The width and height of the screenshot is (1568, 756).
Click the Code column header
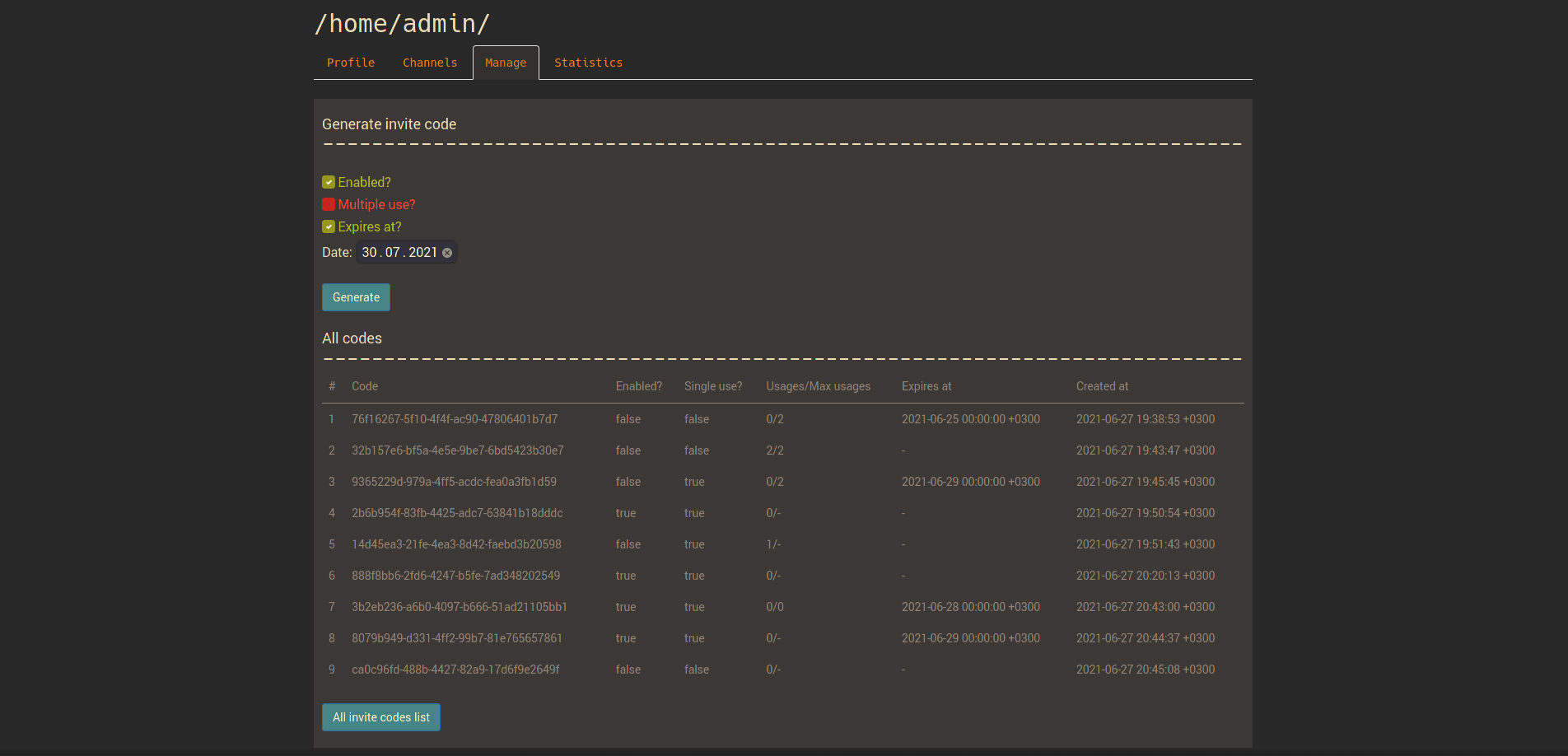[365, 386]
